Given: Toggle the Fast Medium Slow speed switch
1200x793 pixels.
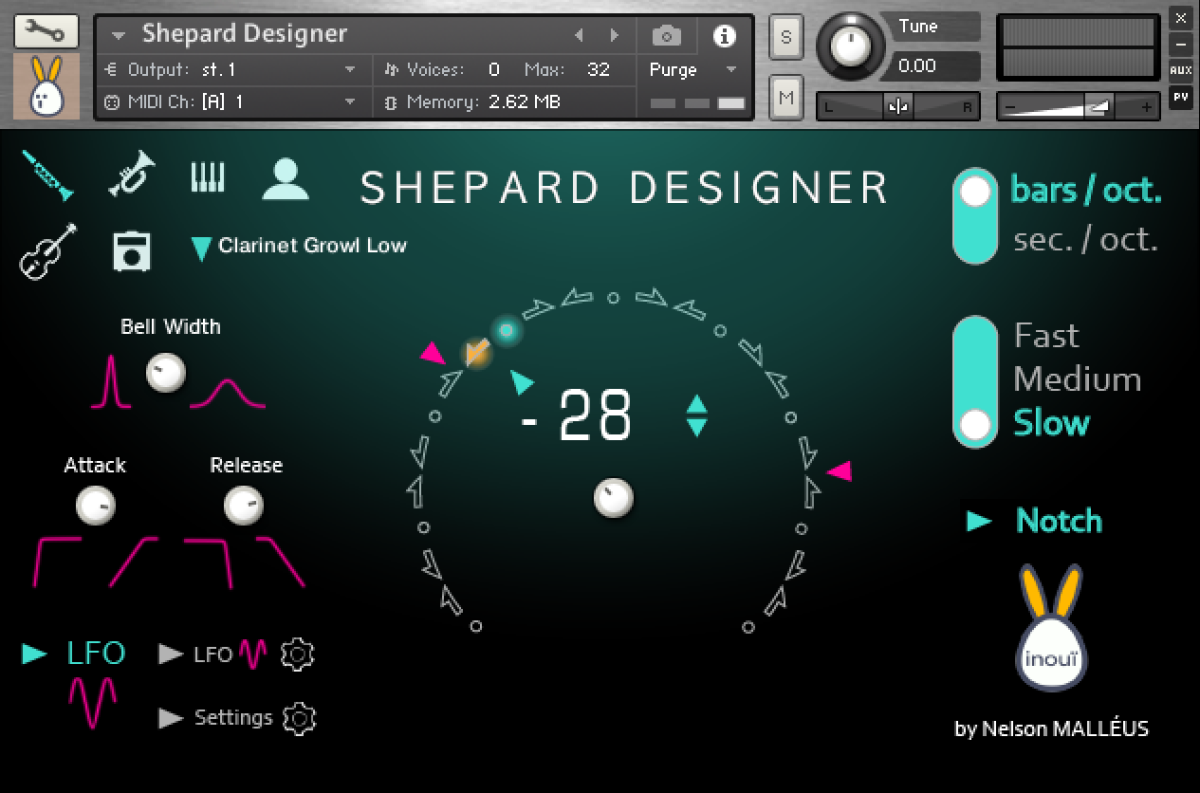Looking at the screenshot, I should coord(974,381).
